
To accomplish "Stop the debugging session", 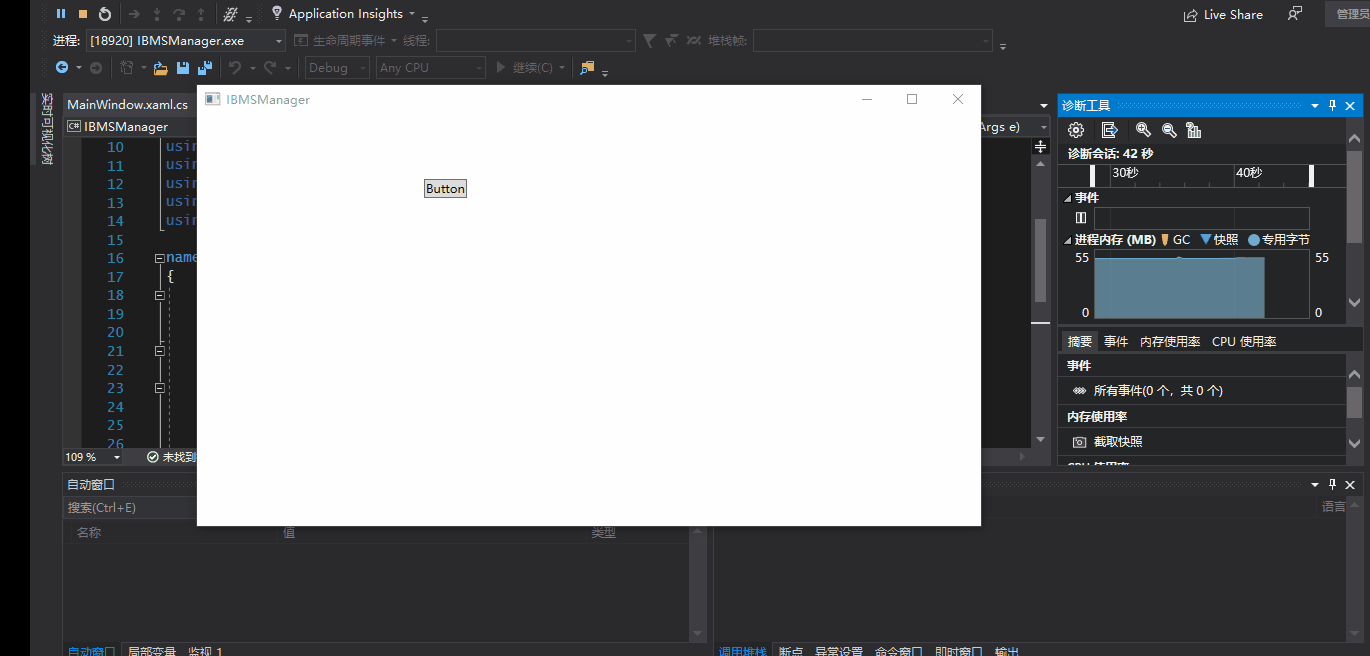I will click(x=83, y=14).
